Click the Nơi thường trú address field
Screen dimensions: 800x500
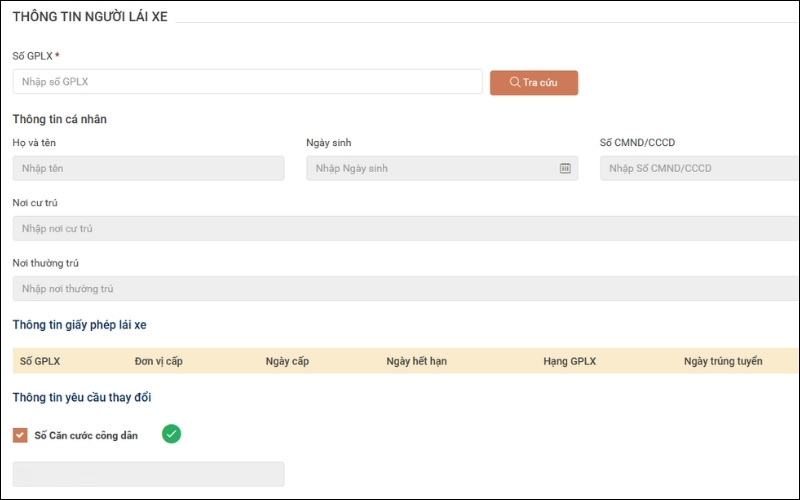coord(400,288)
